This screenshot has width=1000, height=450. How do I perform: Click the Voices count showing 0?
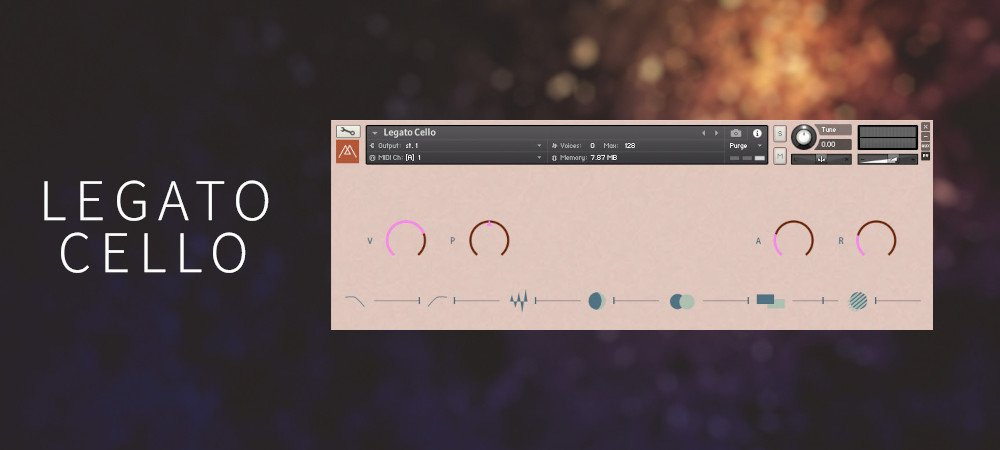tap(592, 145)
